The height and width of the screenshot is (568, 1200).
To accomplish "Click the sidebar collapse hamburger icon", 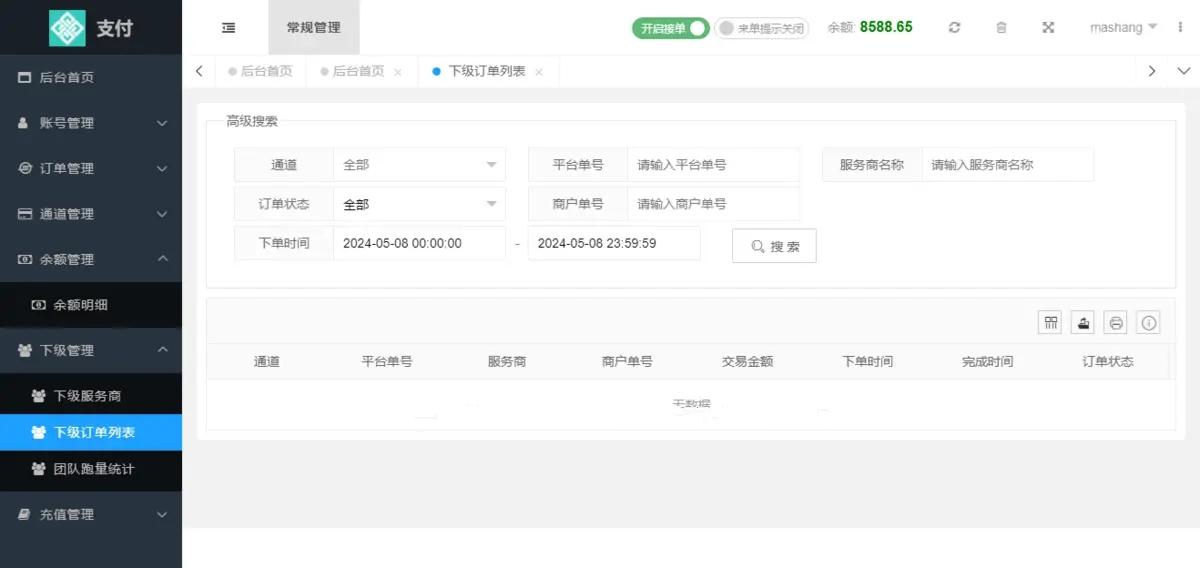I will point(228,28).
